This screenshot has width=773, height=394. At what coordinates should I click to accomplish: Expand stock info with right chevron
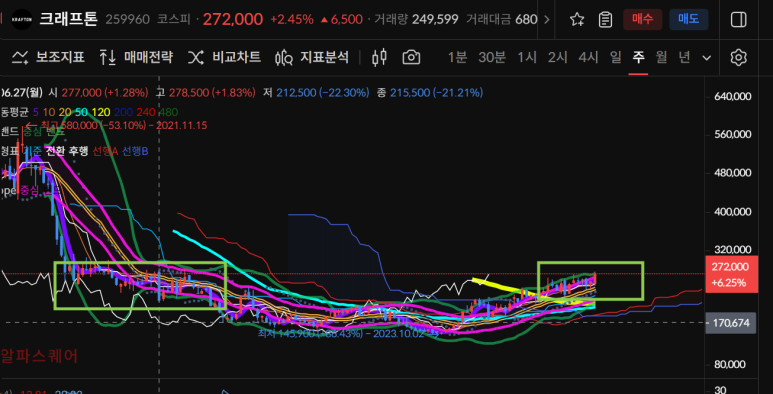tap(546, 19)
